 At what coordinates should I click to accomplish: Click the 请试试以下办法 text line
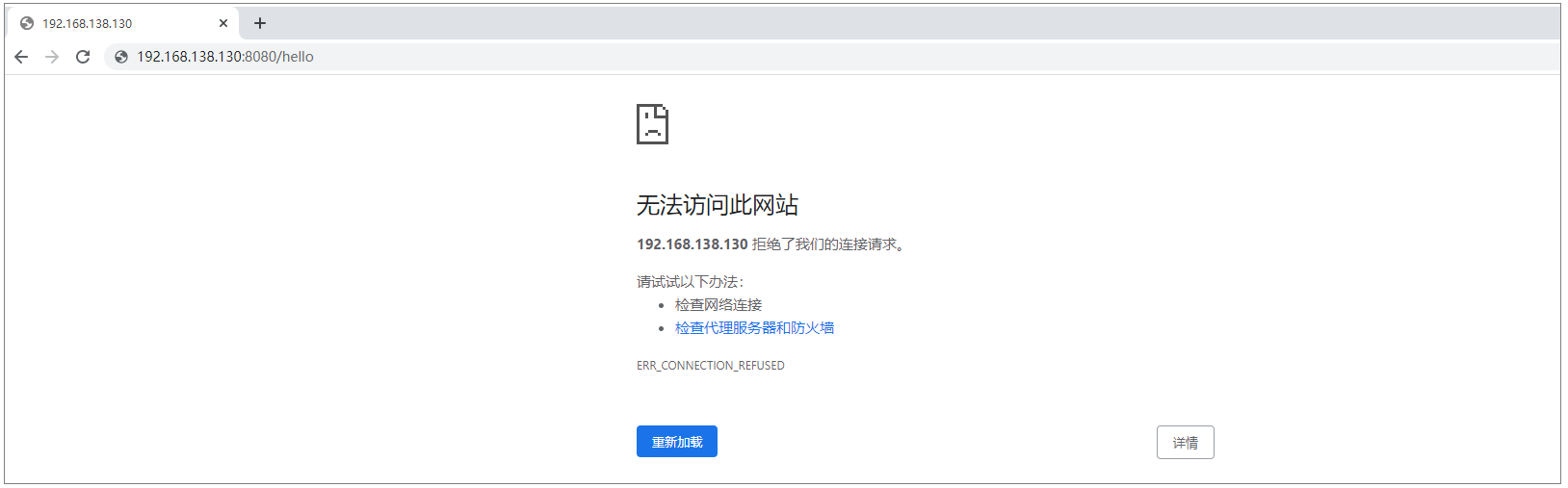click(x=690, y=282)
